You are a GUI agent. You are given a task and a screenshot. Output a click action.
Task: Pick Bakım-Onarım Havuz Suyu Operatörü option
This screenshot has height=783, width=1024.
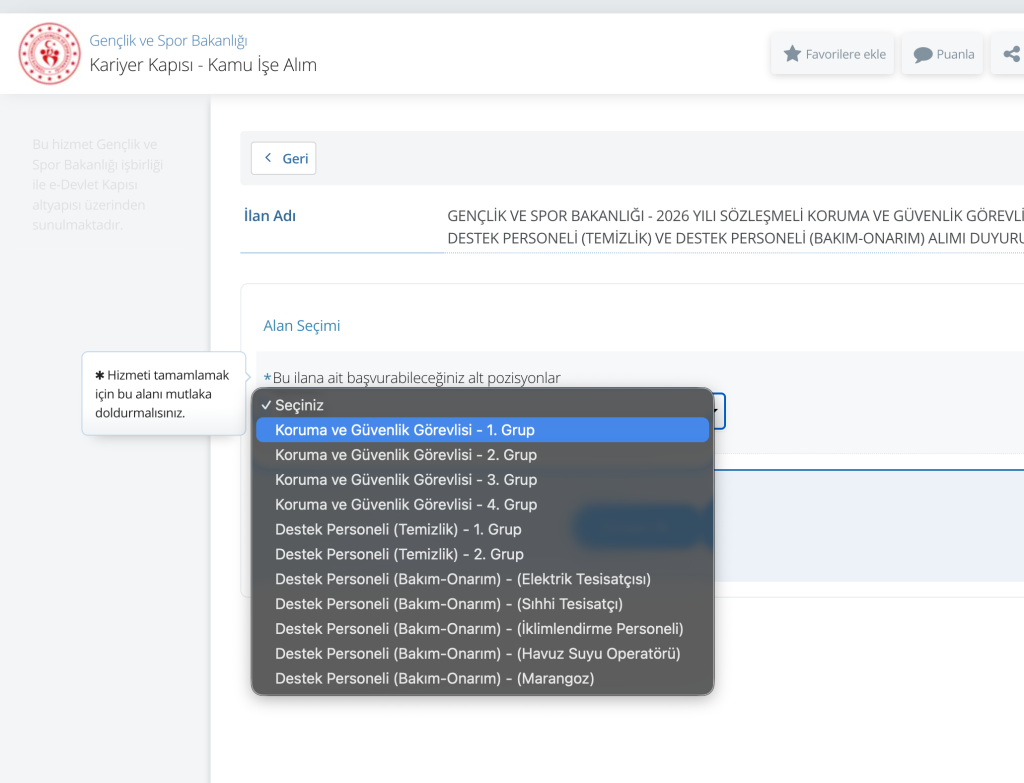coord(483,653)
